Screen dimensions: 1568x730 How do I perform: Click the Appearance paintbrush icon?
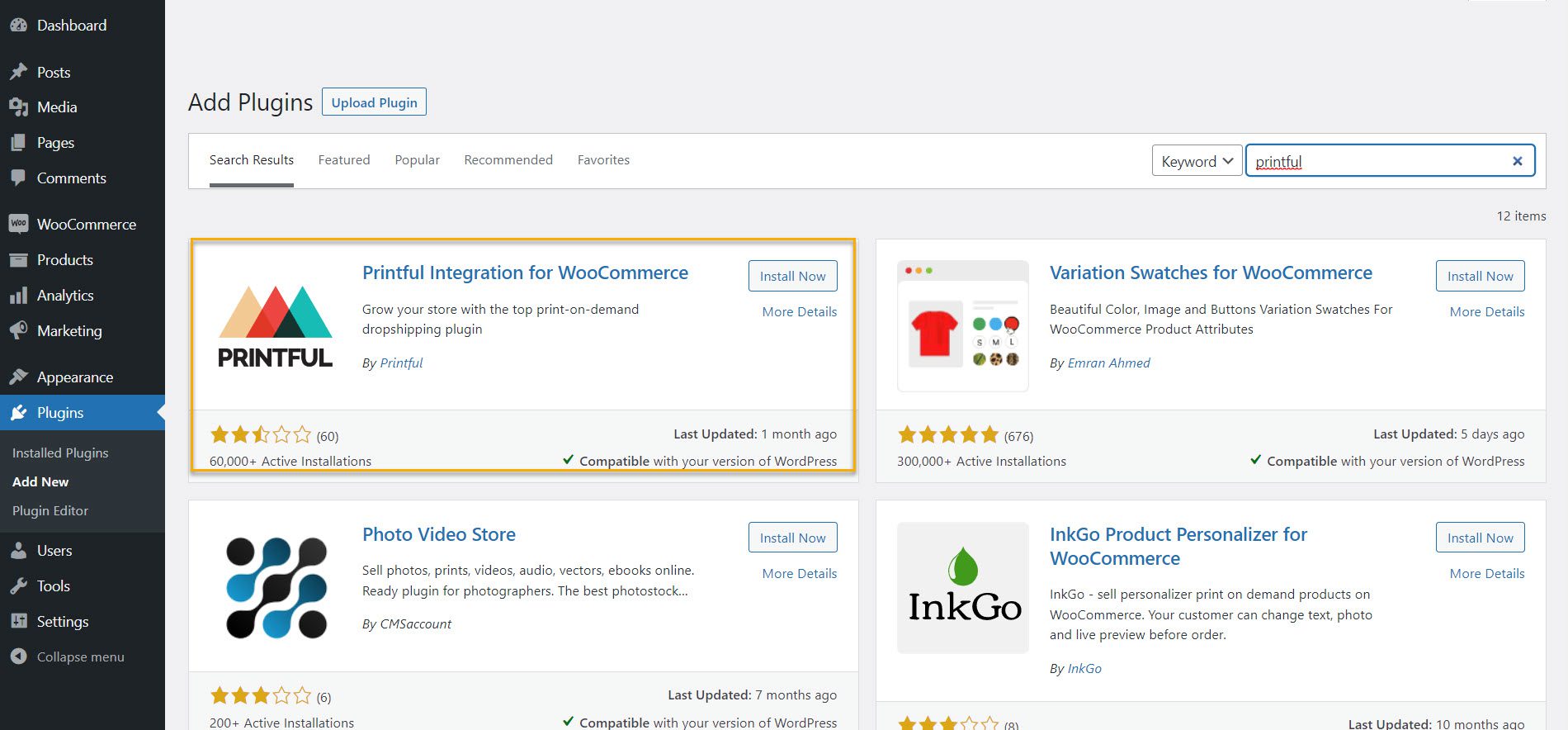pyautogui.click(x=18, y=377)
